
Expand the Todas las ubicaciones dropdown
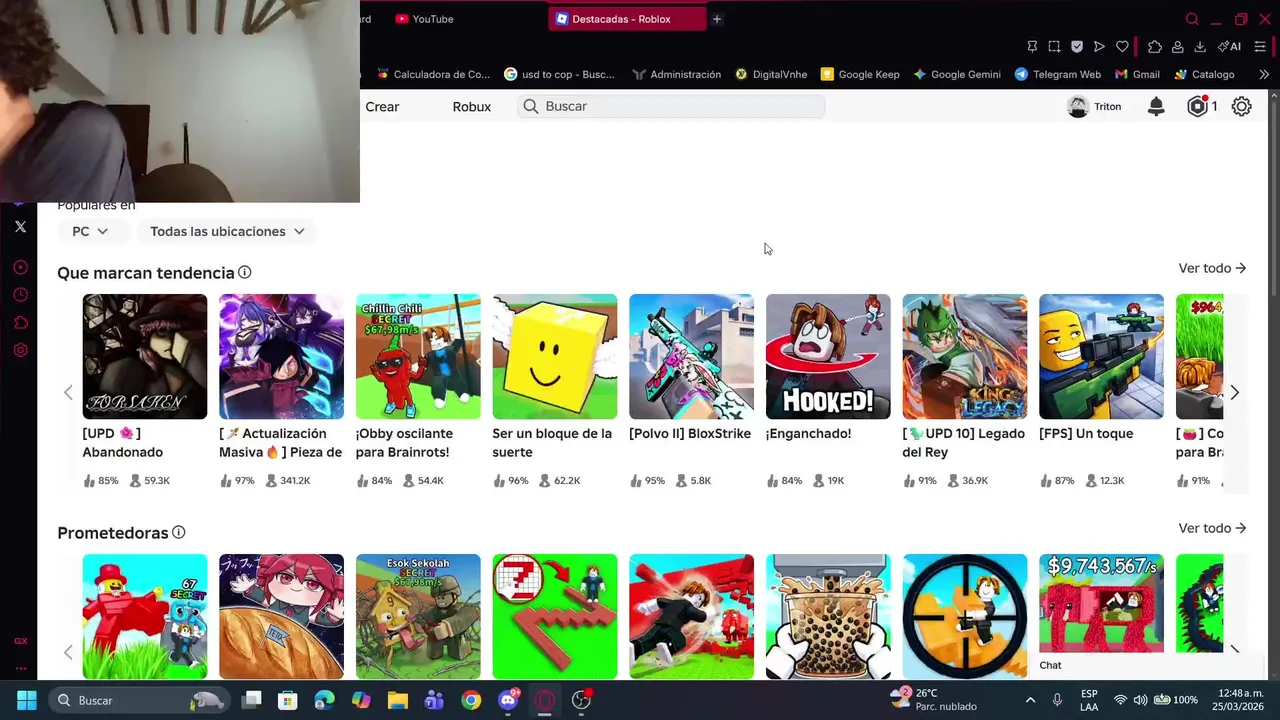[x=227, y=231]
